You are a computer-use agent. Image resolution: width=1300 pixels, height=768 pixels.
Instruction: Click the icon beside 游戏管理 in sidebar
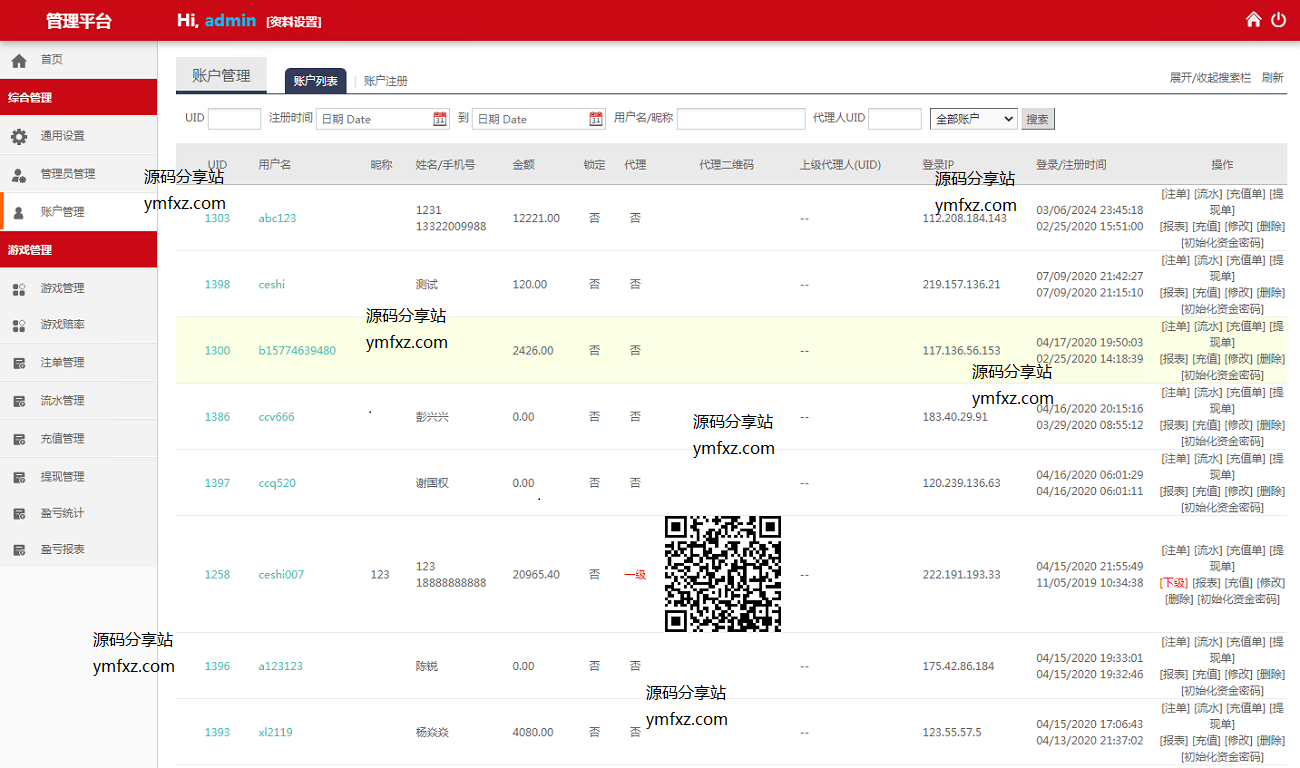pos(19,289)
